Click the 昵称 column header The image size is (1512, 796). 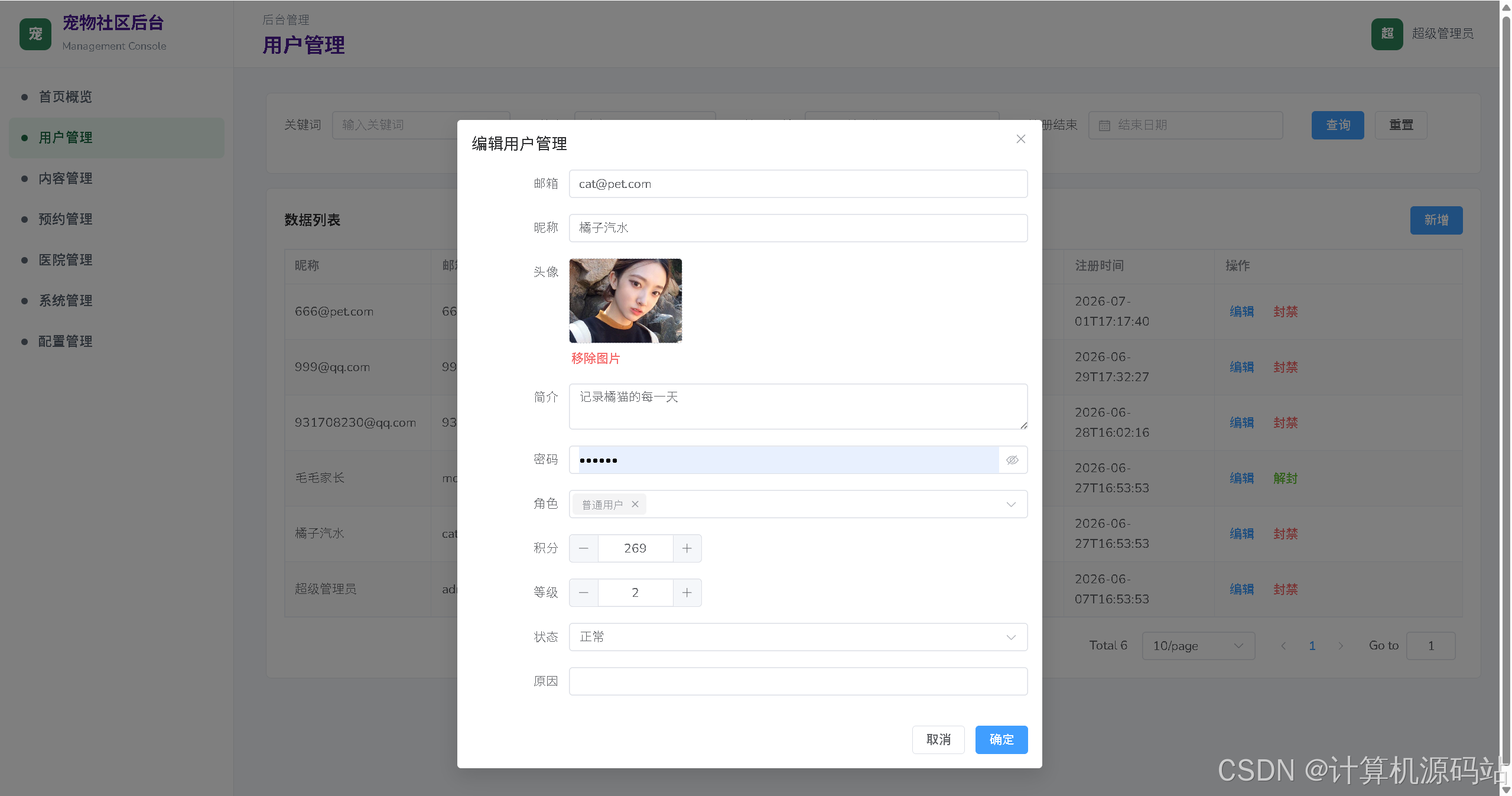pyautogui.click(x=358, y=266)
